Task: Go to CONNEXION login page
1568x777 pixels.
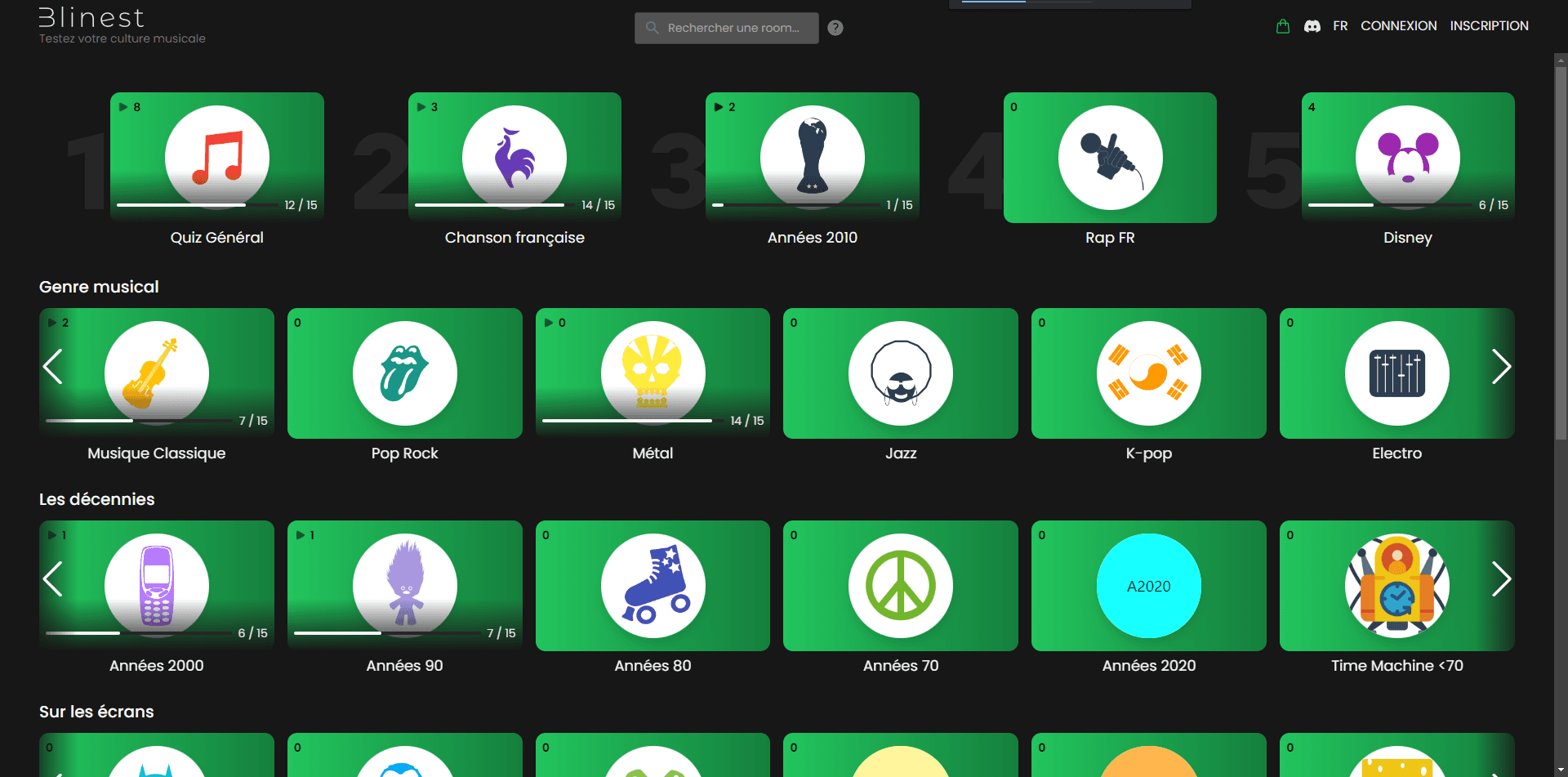Action: (1398, 26)
